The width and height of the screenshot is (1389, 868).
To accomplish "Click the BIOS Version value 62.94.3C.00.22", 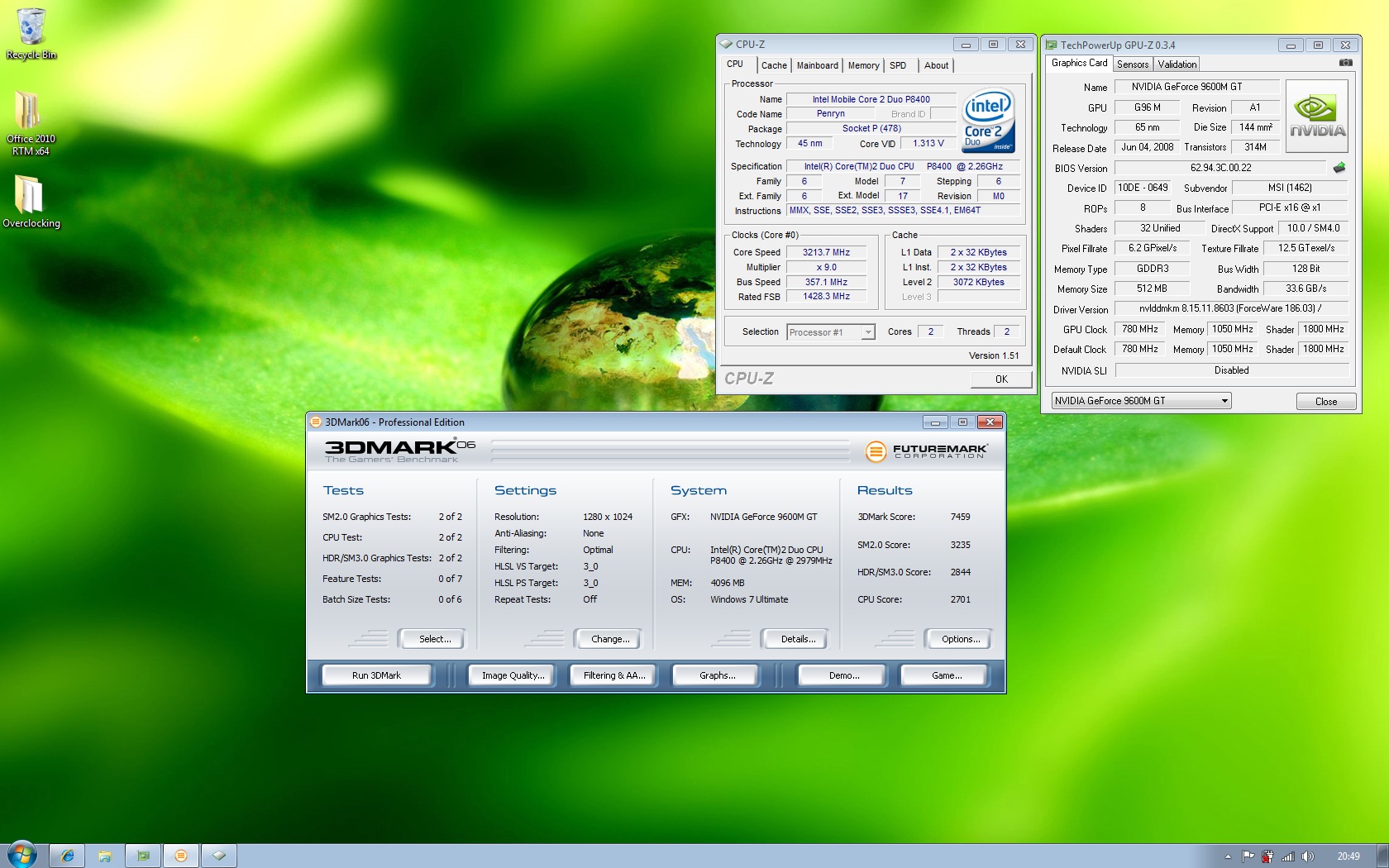I will coord(1220,168).
